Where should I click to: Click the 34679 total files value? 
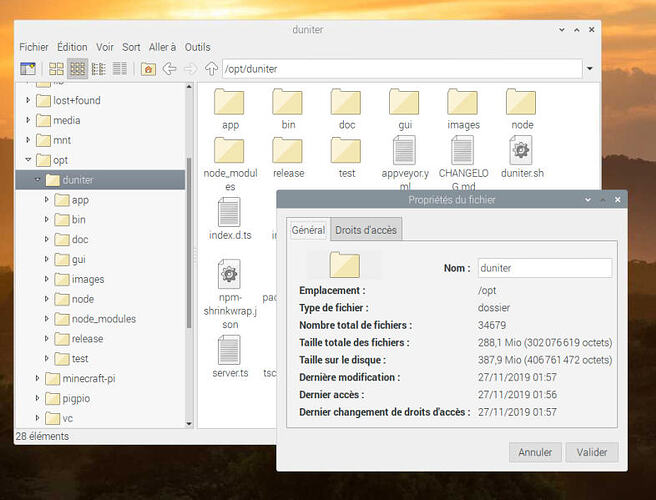pyautogui.click(x=492, y=325)
